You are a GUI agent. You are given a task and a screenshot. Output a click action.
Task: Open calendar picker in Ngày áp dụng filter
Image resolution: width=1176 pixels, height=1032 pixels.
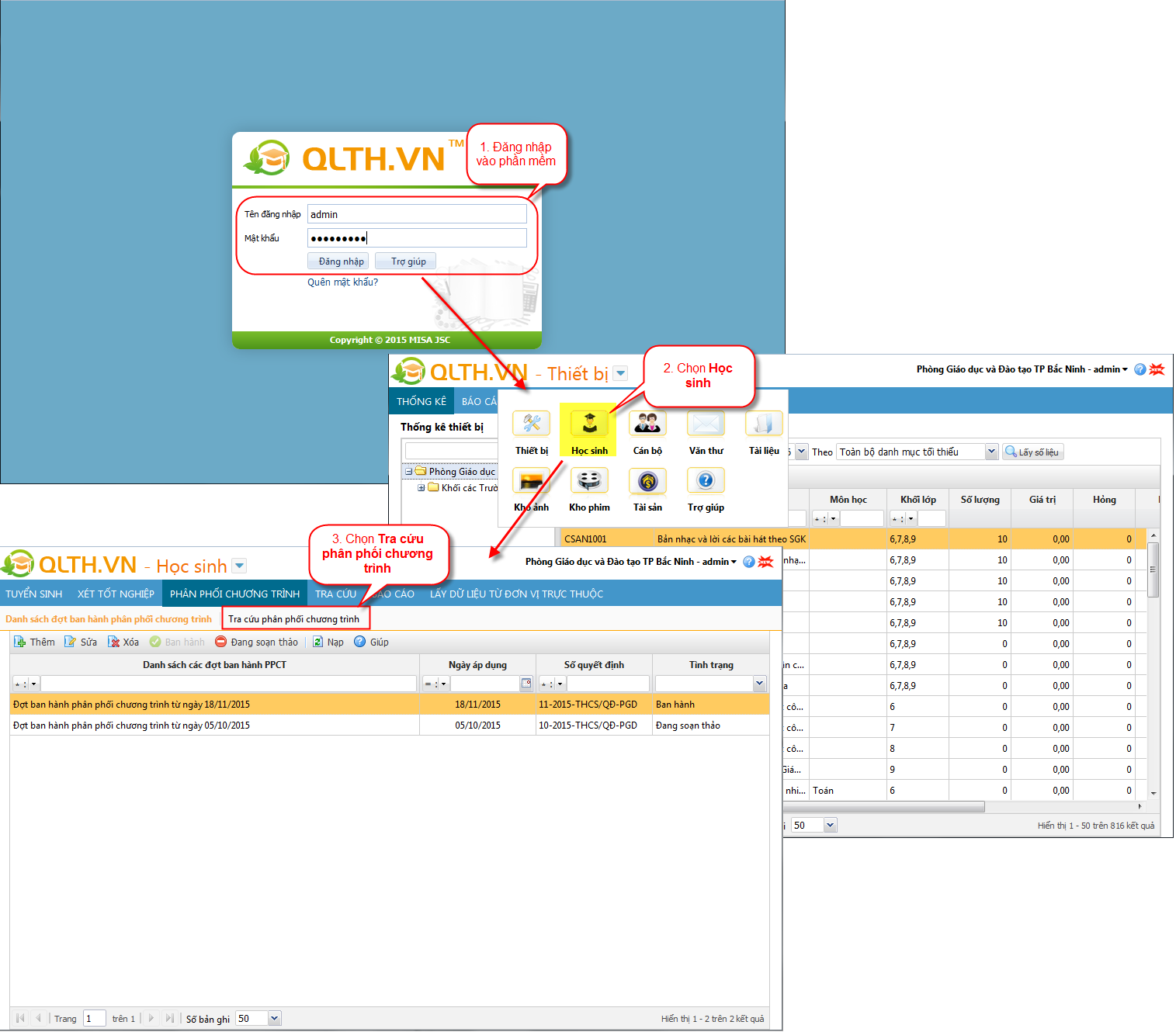[x=526, y=684]
